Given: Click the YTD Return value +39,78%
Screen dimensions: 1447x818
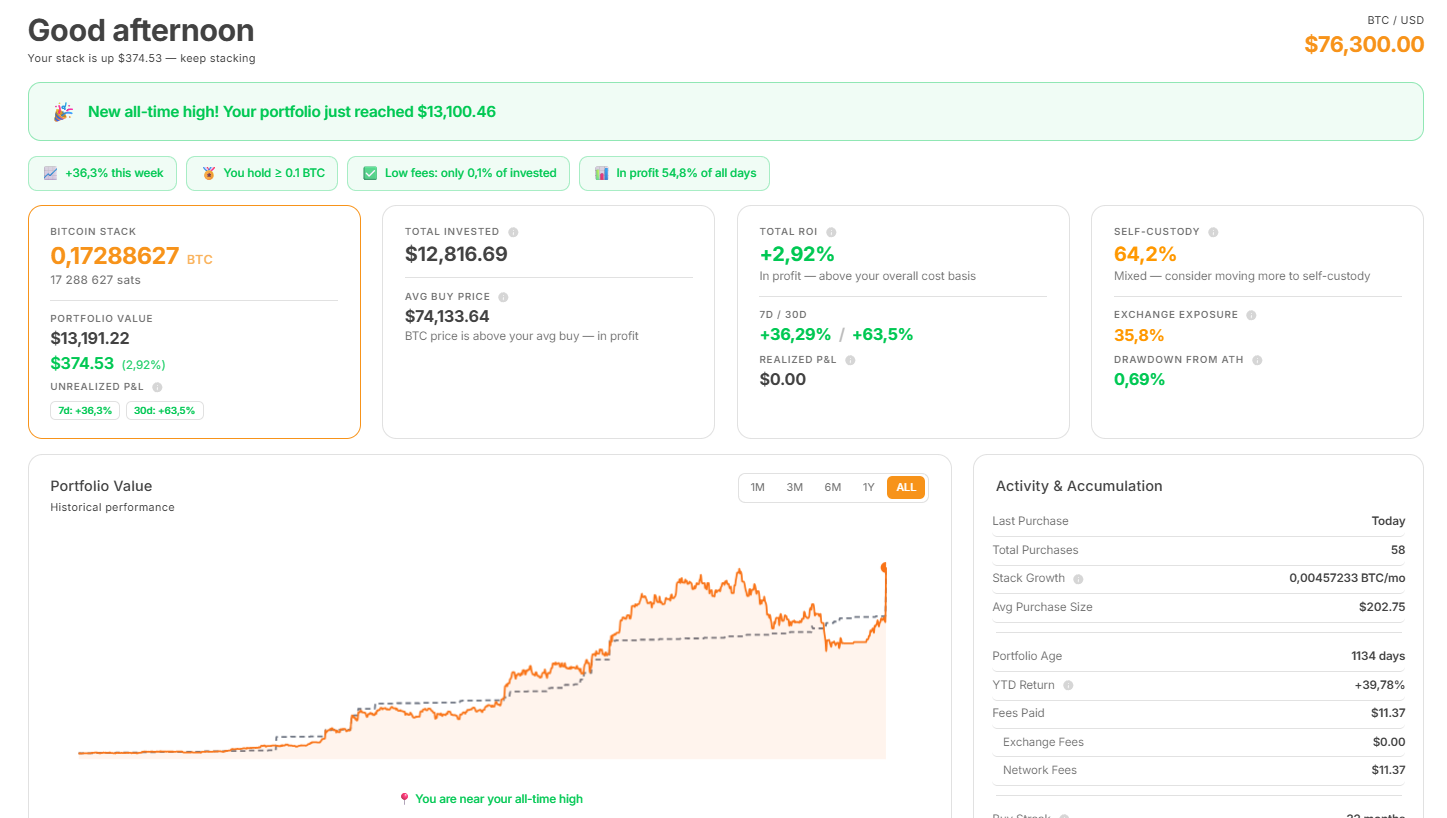Looking at the screenshot, I should tap(1380, 685).
